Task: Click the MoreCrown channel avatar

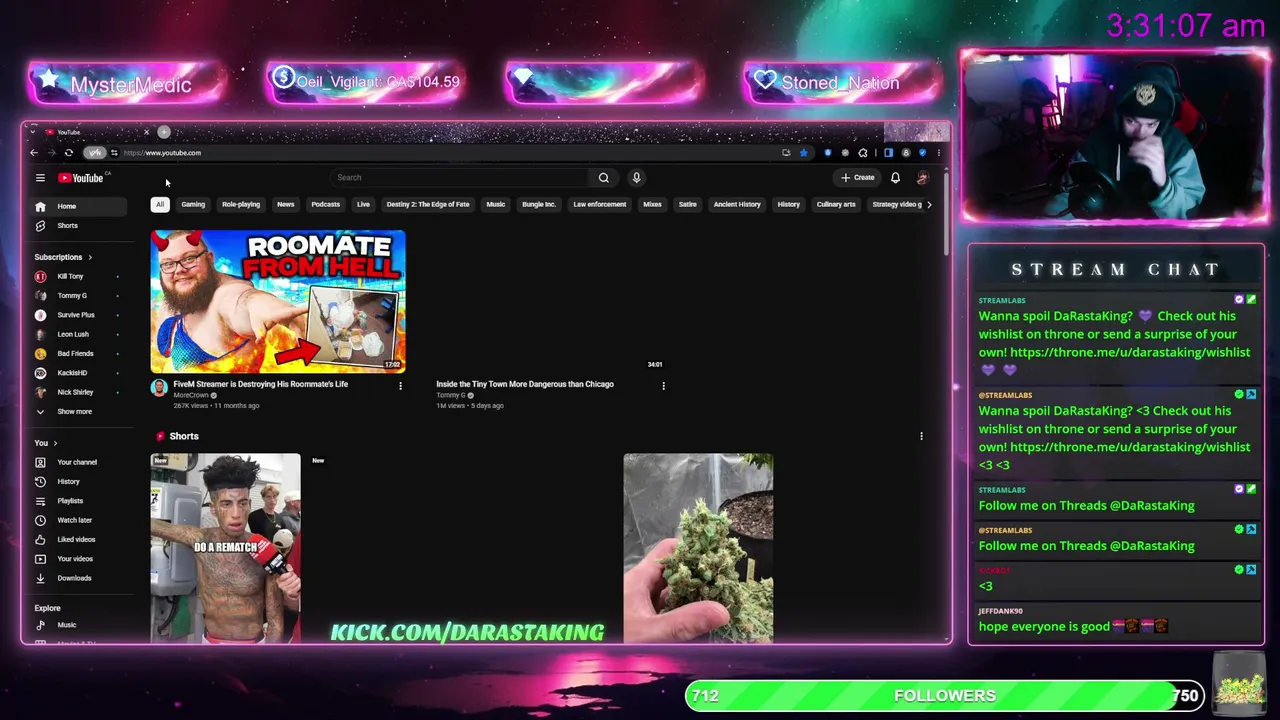Action: 159,388
